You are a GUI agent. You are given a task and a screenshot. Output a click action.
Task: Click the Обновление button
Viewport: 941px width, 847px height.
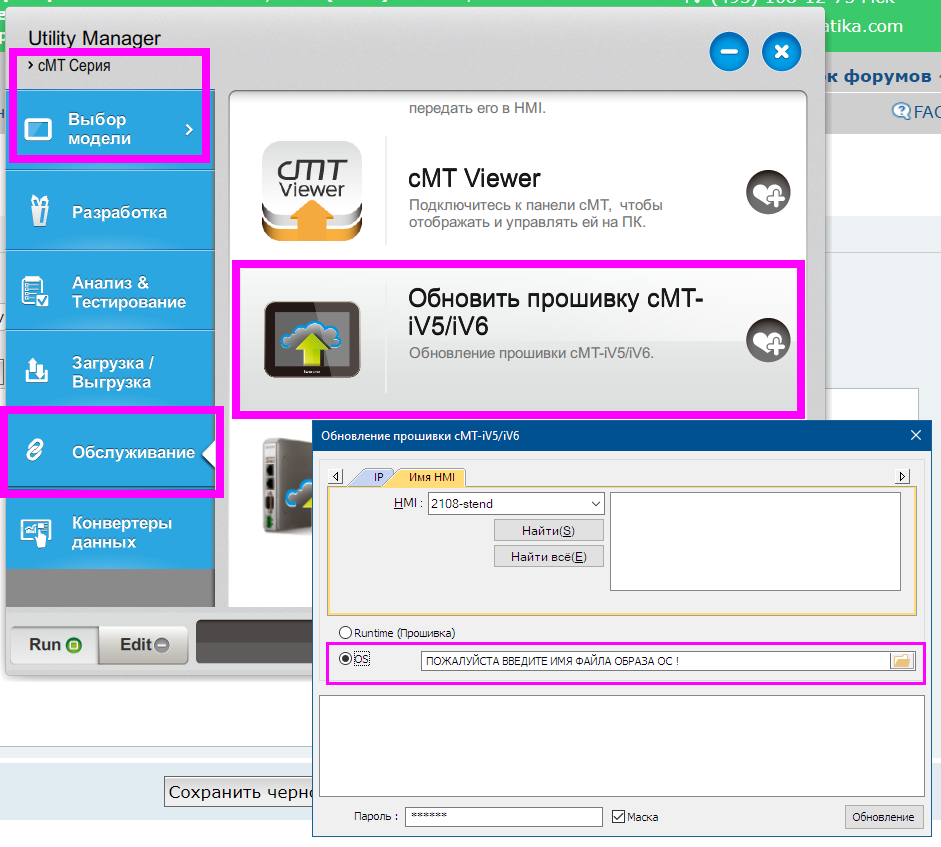(x=883, y=817)
